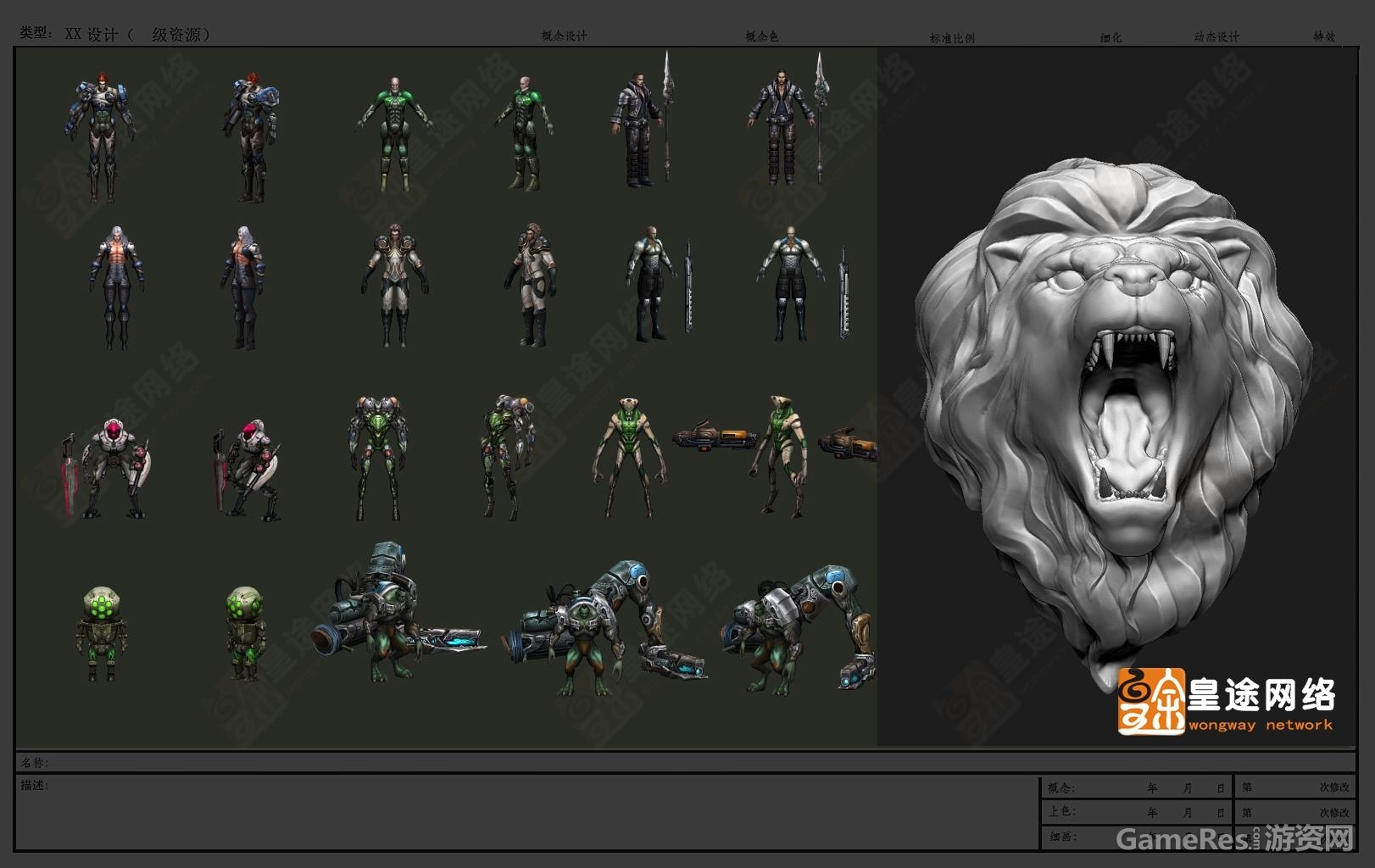Choose the skeletal green cyborg front view
This screenshot has width=1375, height=868.
377,458
